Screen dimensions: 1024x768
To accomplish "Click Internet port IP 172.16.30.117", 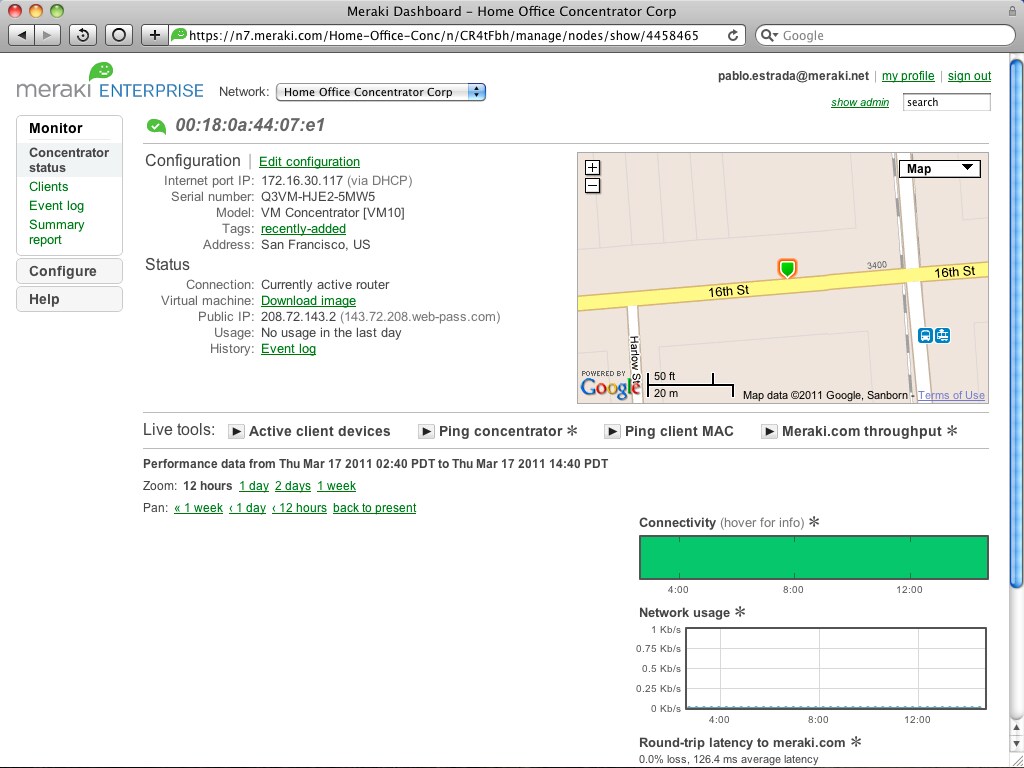I will point(302,180).
